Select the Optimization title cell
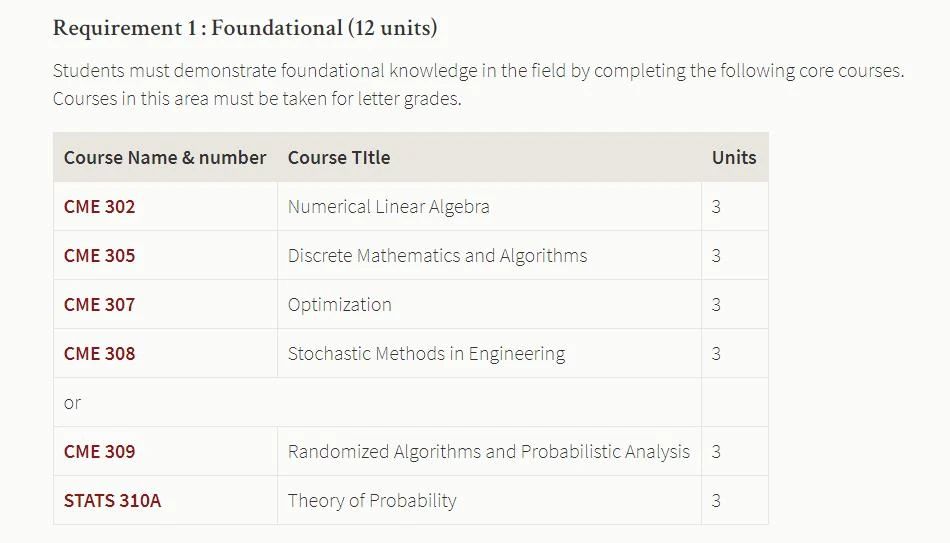 tap(490, 305)
